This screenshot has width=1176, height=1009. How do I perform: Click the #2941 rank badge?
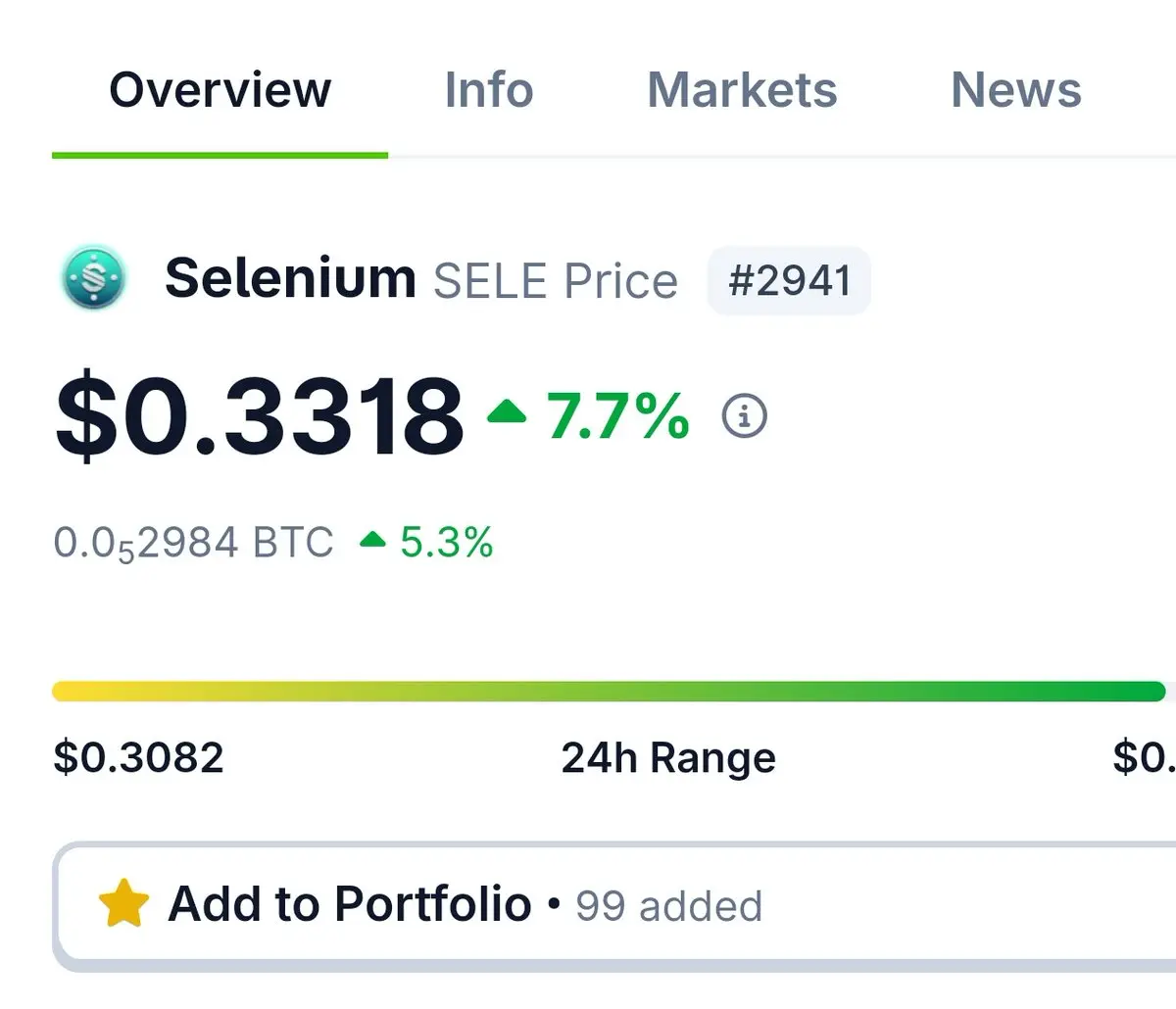pyautogui.click(x=790, y=281)
